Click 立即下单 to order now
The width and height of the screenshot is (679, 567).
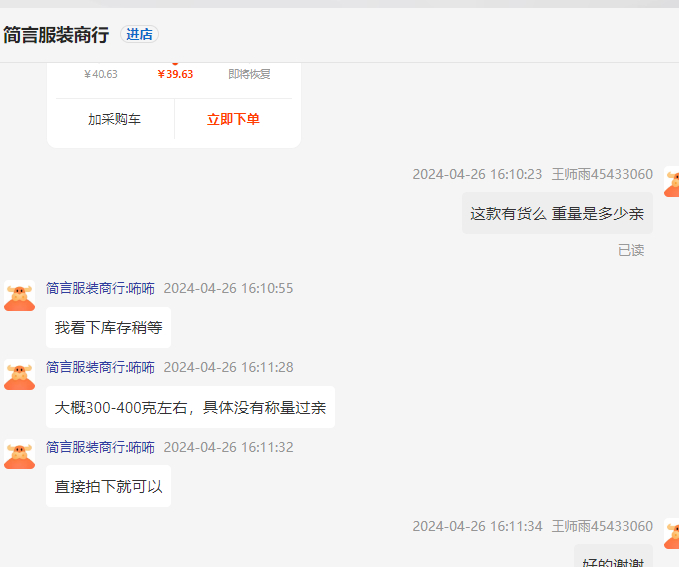tap(233, 119)
